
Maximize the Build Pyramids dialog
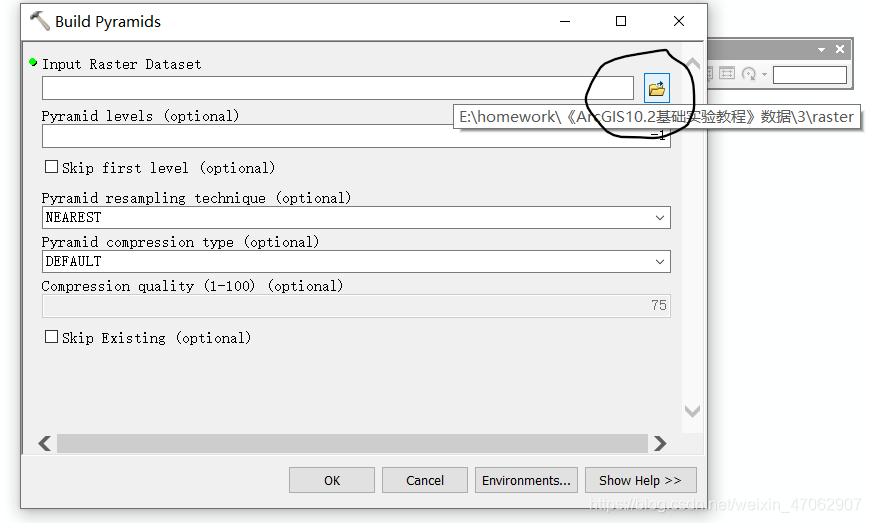621,21
